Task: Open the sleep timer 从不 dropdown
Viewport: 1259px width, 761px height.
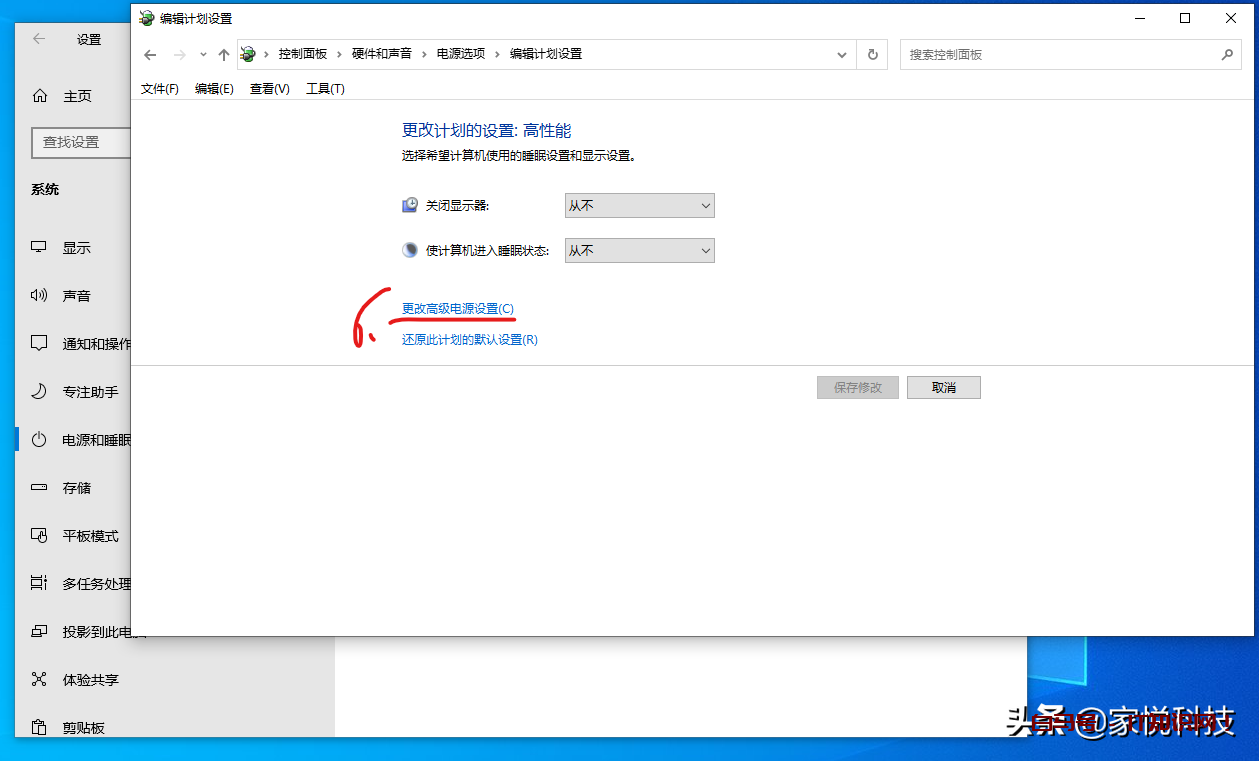Action: click(x=639, y=250)
